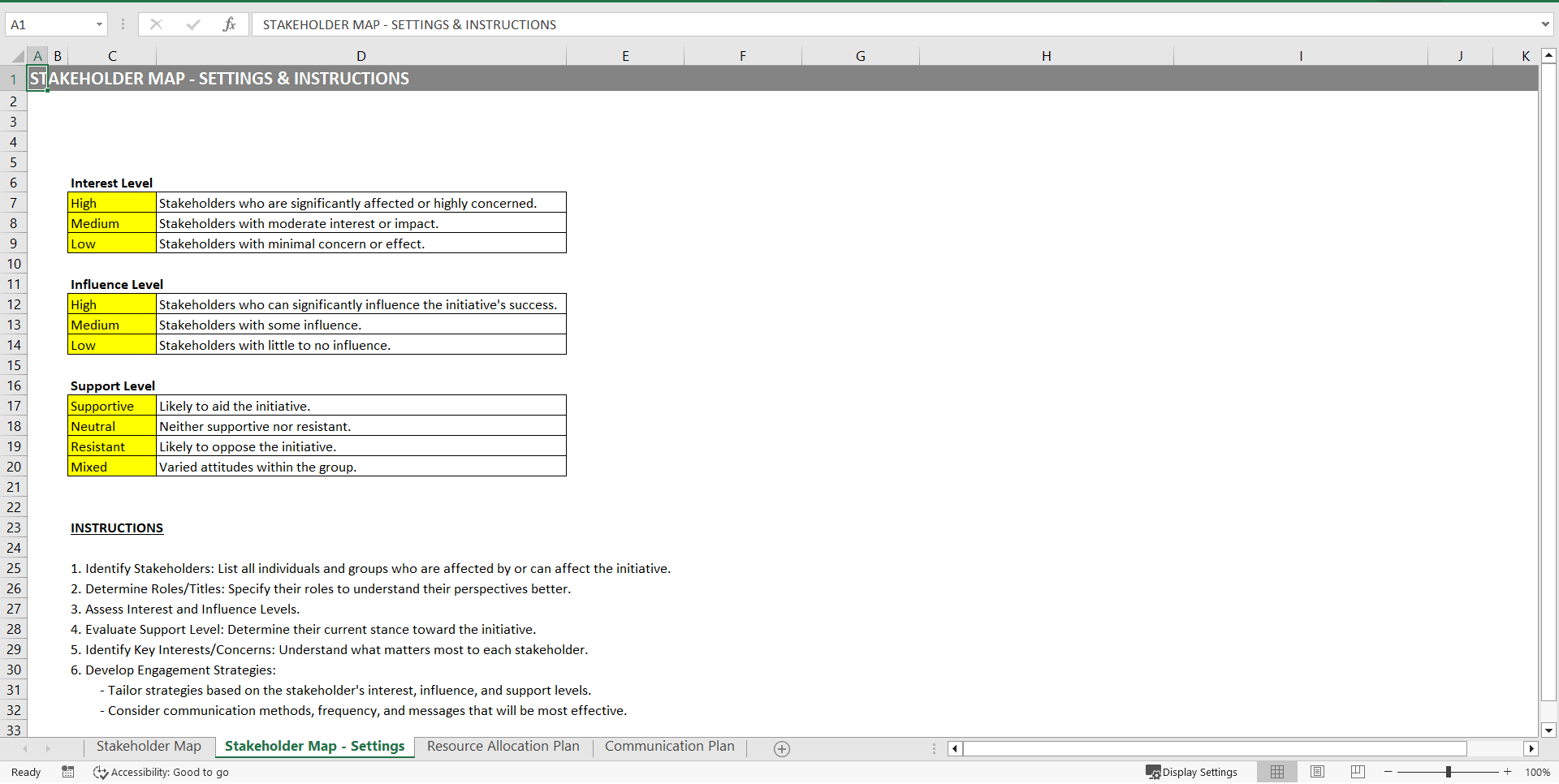1559x784 pixels.
Task: Select column D header
Action: 361,56
